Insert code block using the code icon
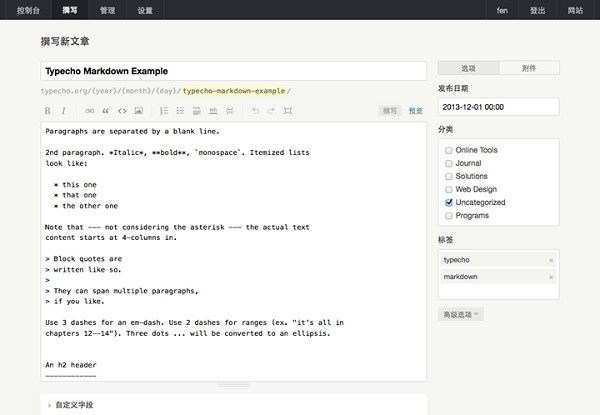This screenshot has height=415, width=600. (x=122, y=110)
